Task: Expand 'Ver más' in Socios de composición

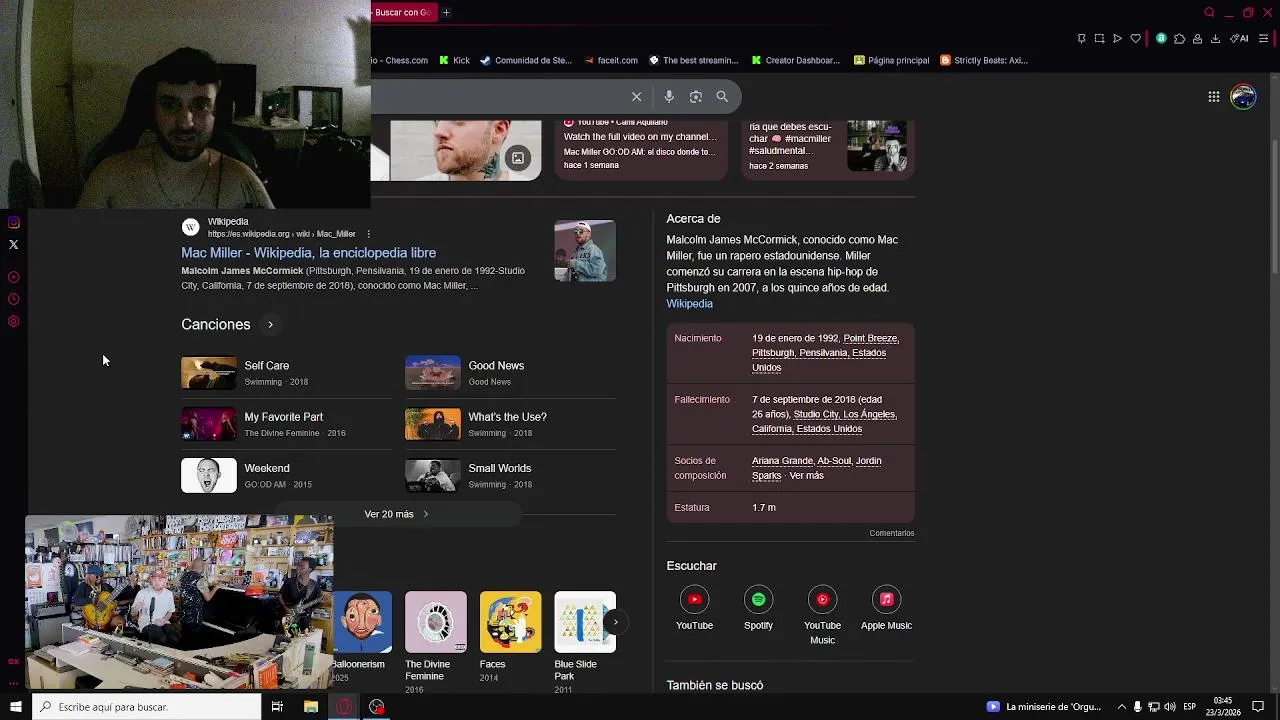Action: pos(806,476)
